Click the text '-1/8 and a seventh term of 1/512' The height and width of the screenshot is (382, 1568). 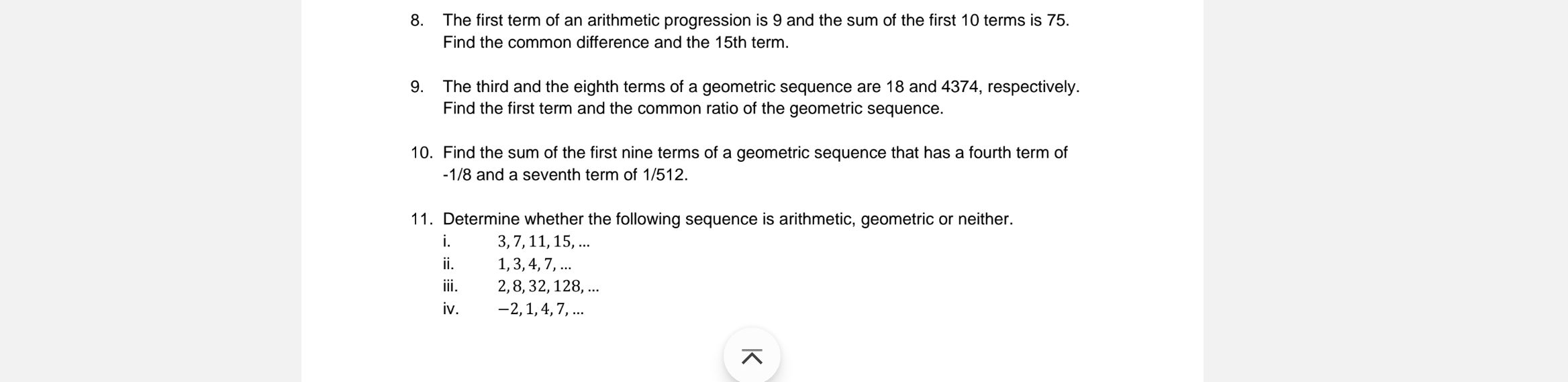point(565,175)
